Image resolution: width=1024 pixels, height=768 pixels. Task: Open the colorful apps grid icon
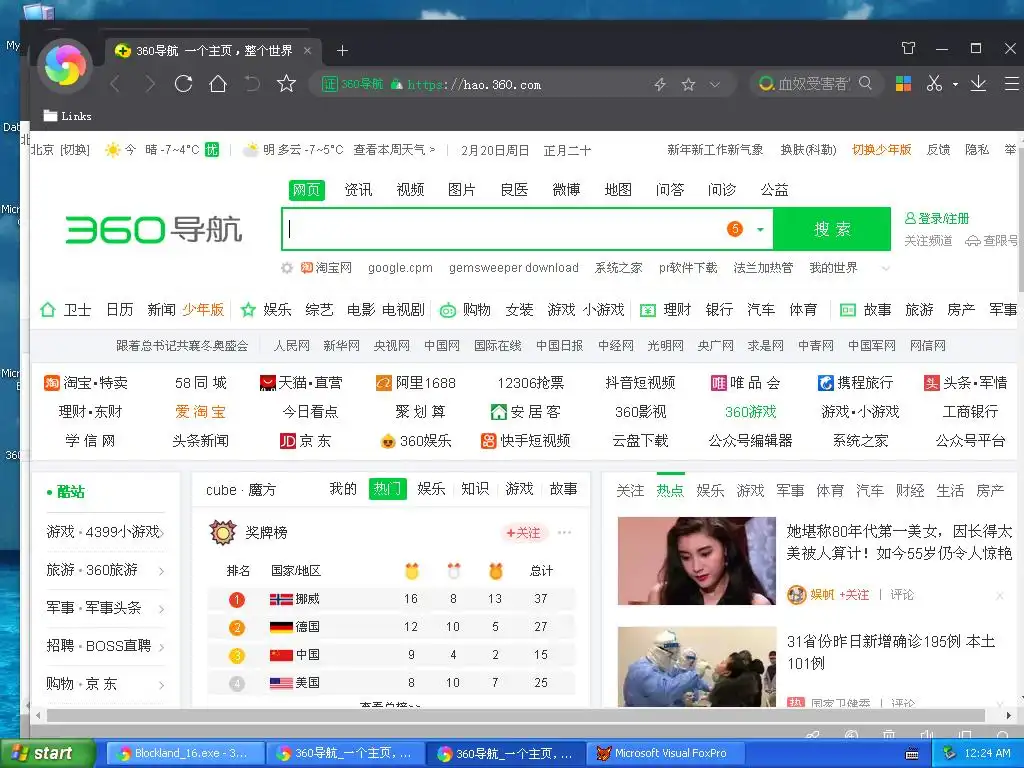click(x=903, y=84)
